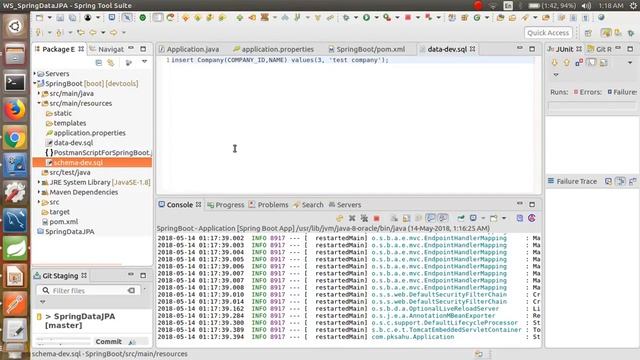Click the Save icon in main toolbar
This screenshot has height=360, width=640.
[x=60, y=18]
